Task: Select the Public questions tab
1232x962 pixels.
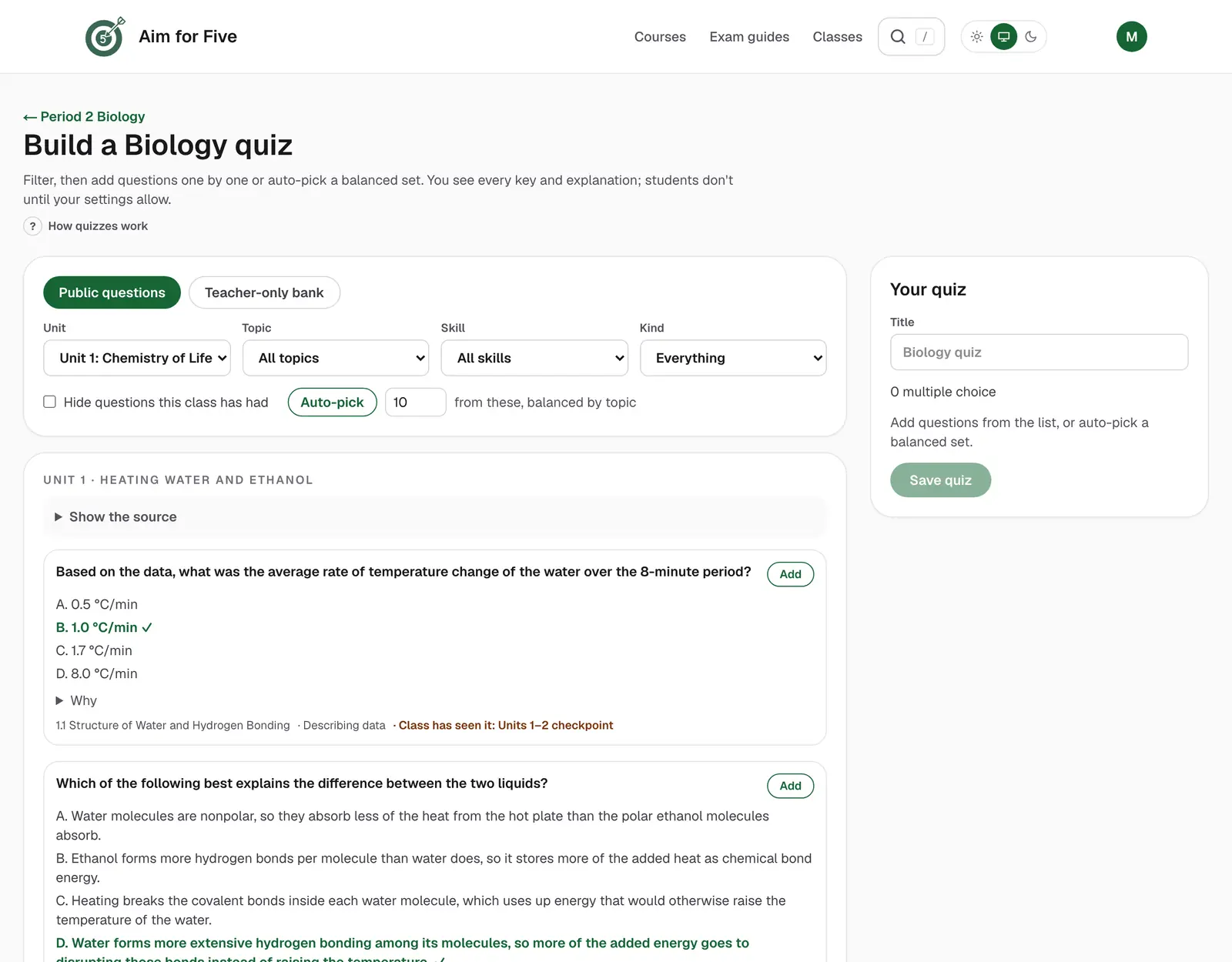Action: [x=112, y=292]
